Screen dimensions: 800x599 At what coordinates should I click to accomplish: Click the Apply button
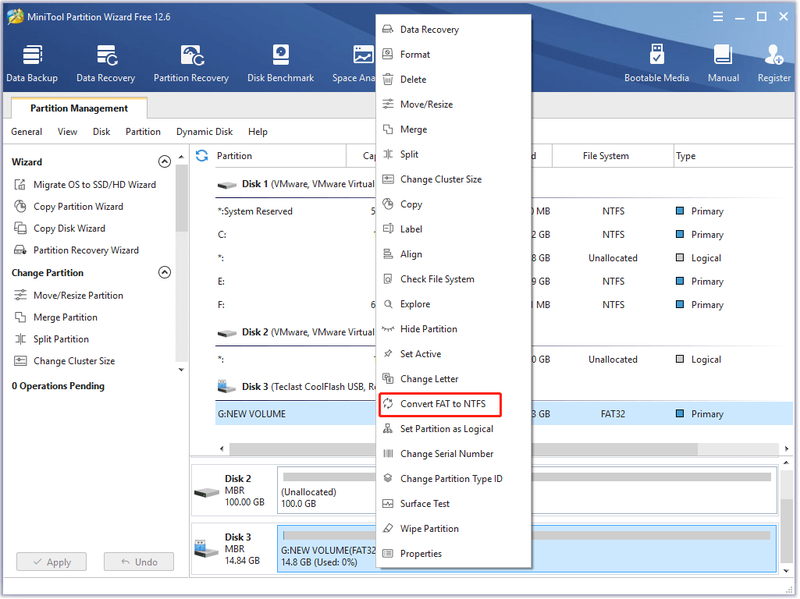point(52,562)
